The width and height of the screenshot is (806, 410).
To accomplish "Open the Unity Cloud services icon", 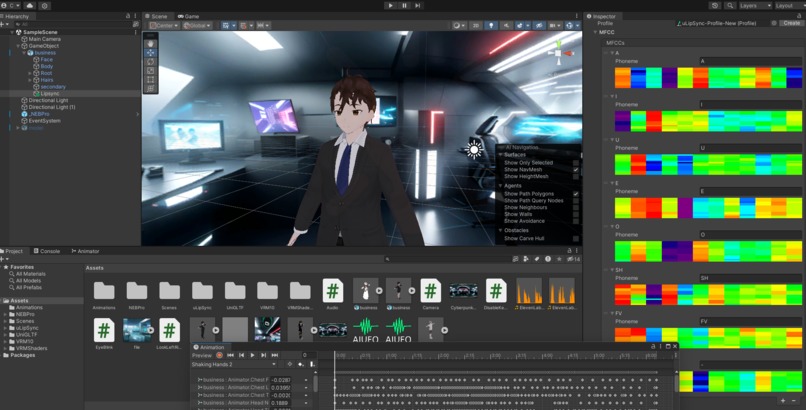I will point(30,6).
